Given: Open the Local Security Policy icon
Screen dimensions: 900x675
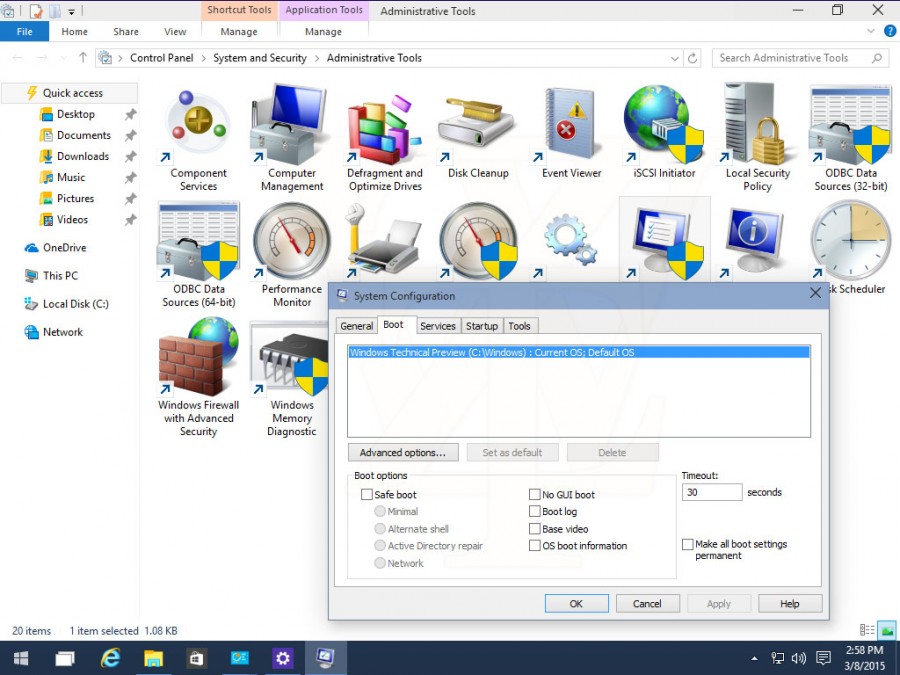Looking at the screenshot, I should click(757, 123).
